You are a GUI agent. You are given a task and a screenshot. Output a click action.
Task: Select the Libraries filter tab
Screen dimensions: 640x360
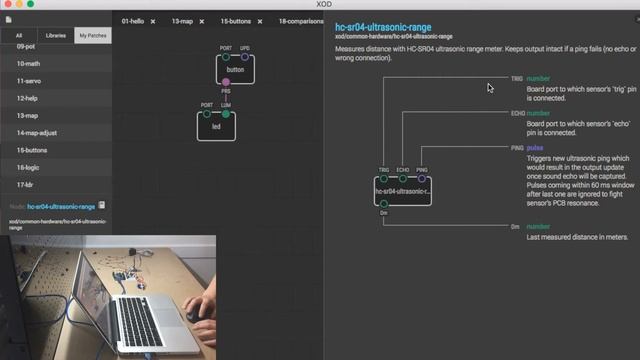56,36
